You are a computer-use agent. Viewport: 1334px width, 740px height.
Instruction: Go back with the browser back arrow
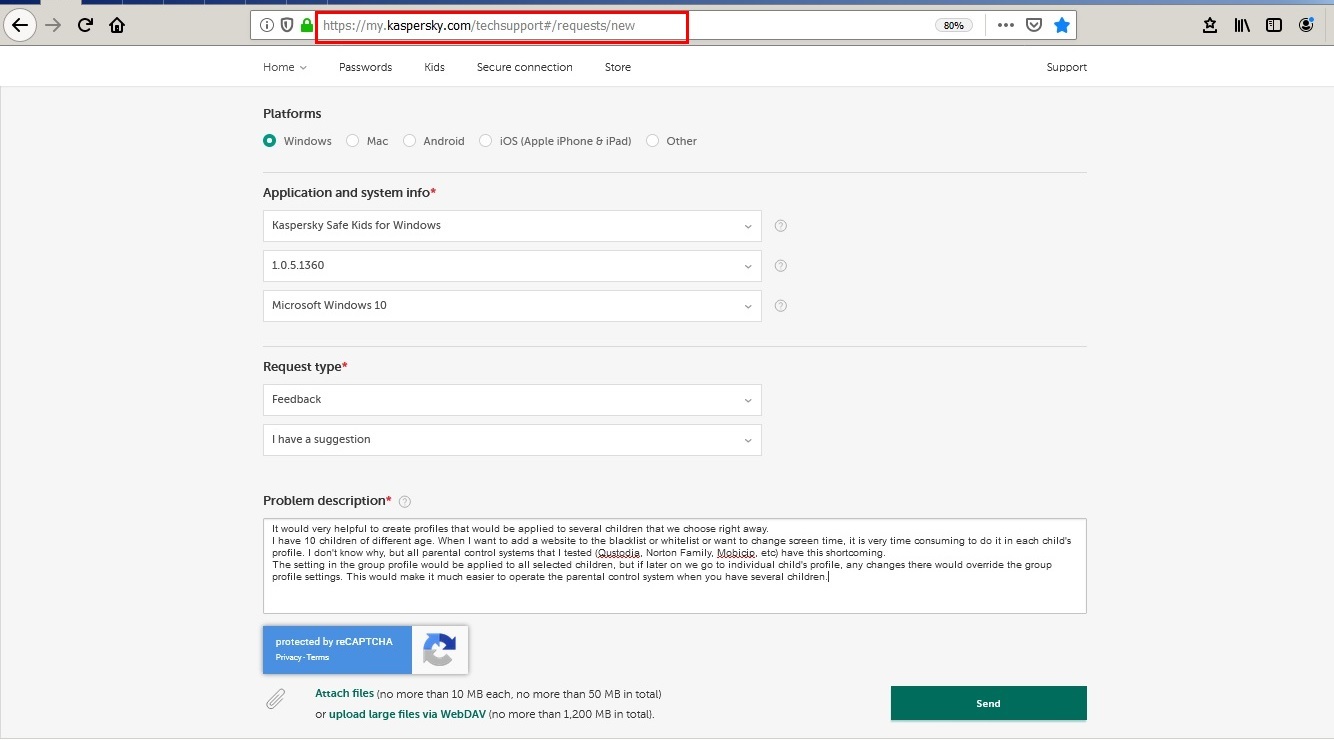(x=20, y=25)
